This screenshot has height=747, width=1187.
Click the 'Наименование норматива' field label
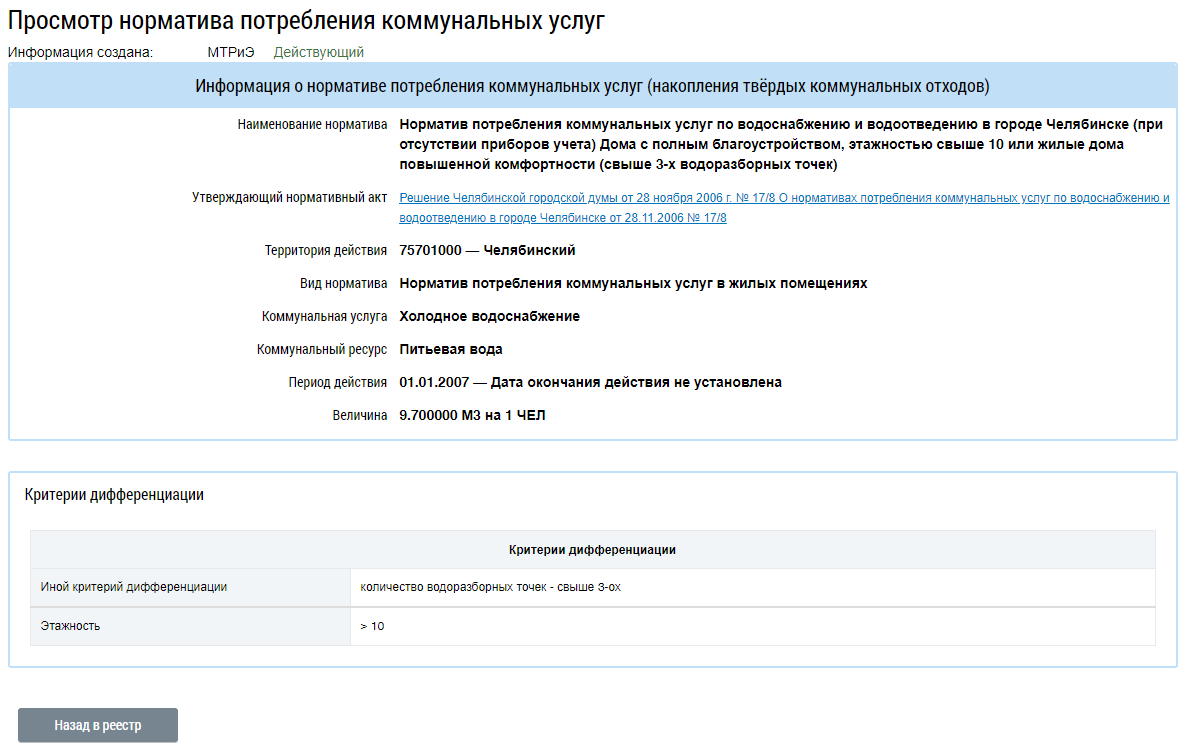tap(312, 125)
